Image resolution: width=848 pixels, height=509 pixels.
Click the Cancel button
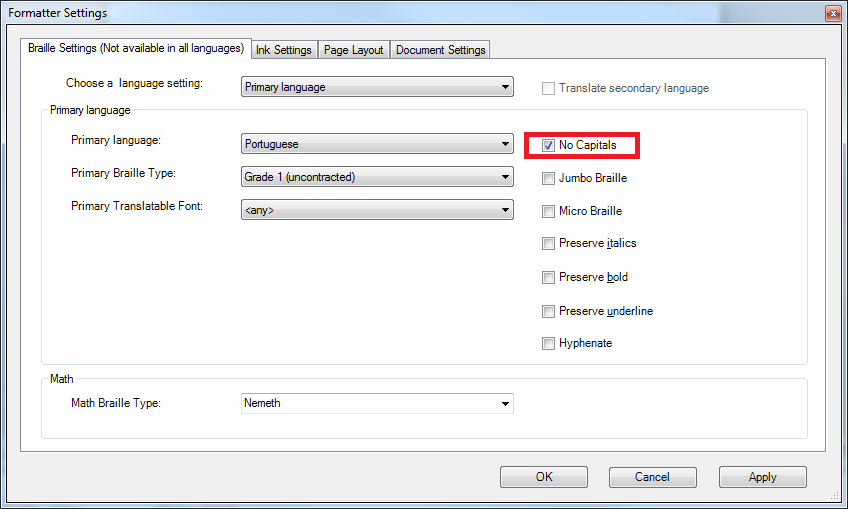[652, 477]
